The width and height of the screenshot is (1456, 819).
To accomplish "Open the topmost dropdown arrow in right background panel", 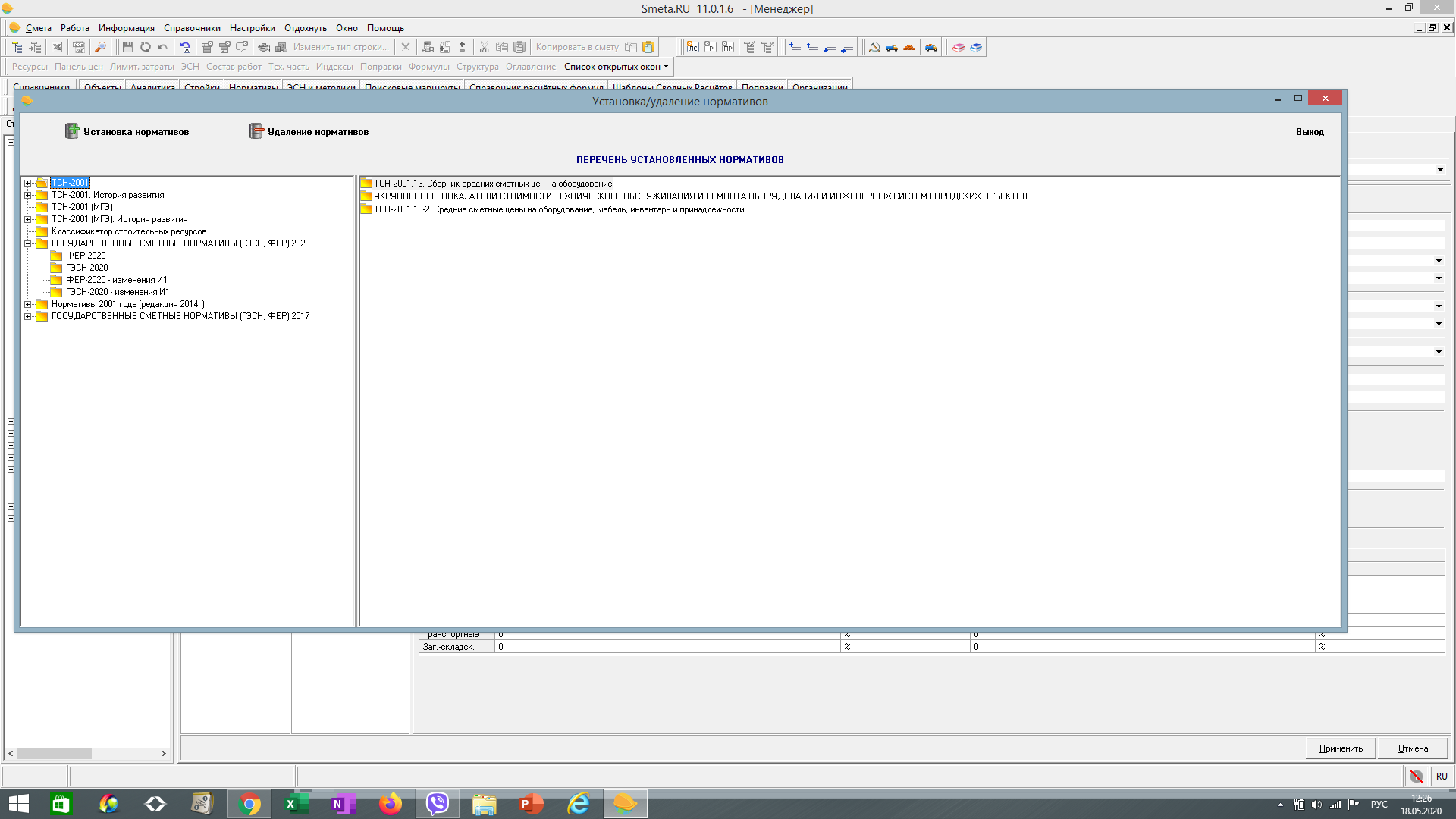I will tap(1440, 170).
